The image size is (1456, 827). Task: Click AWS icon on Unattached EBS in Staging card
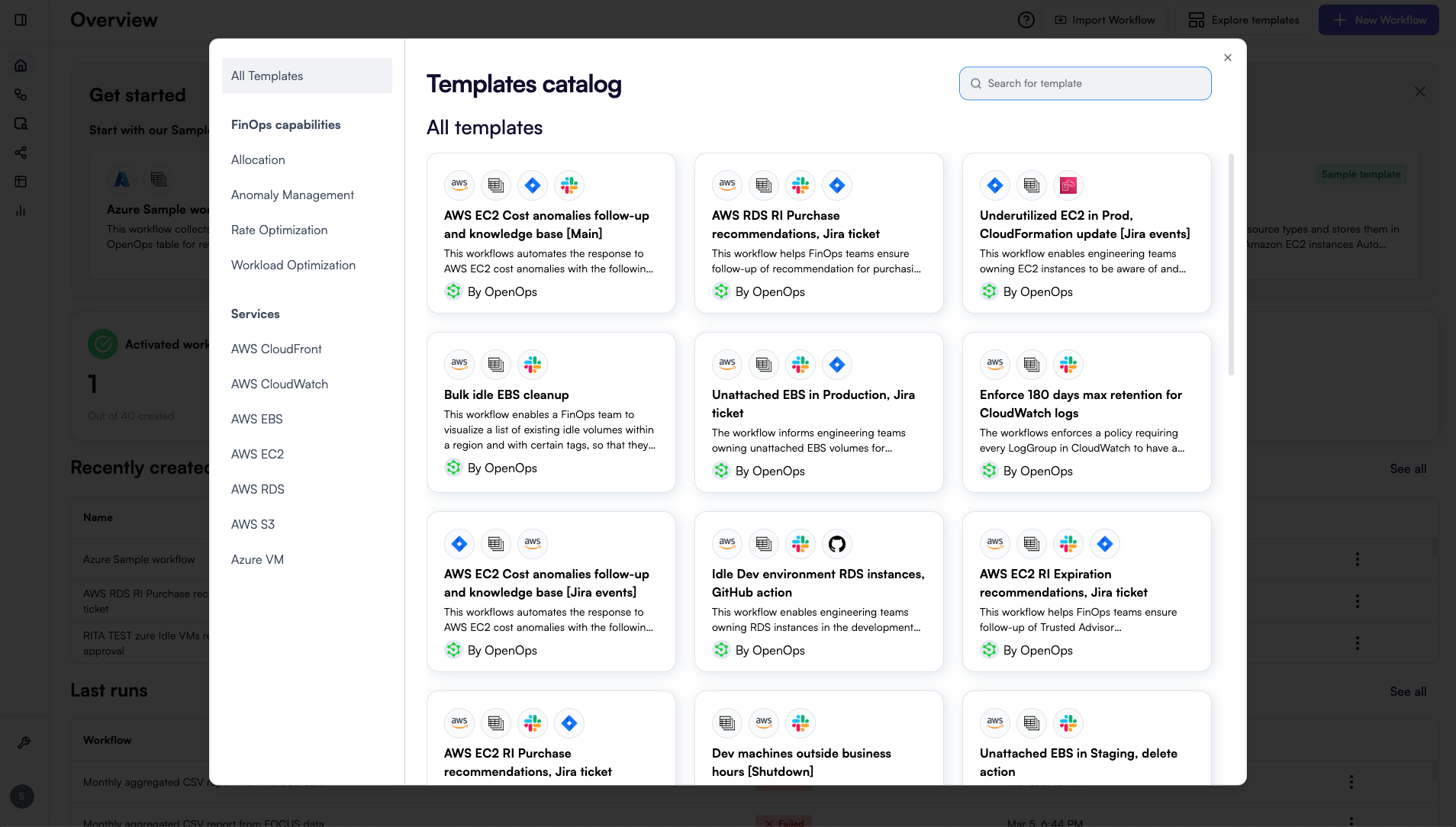click(995, 723)
